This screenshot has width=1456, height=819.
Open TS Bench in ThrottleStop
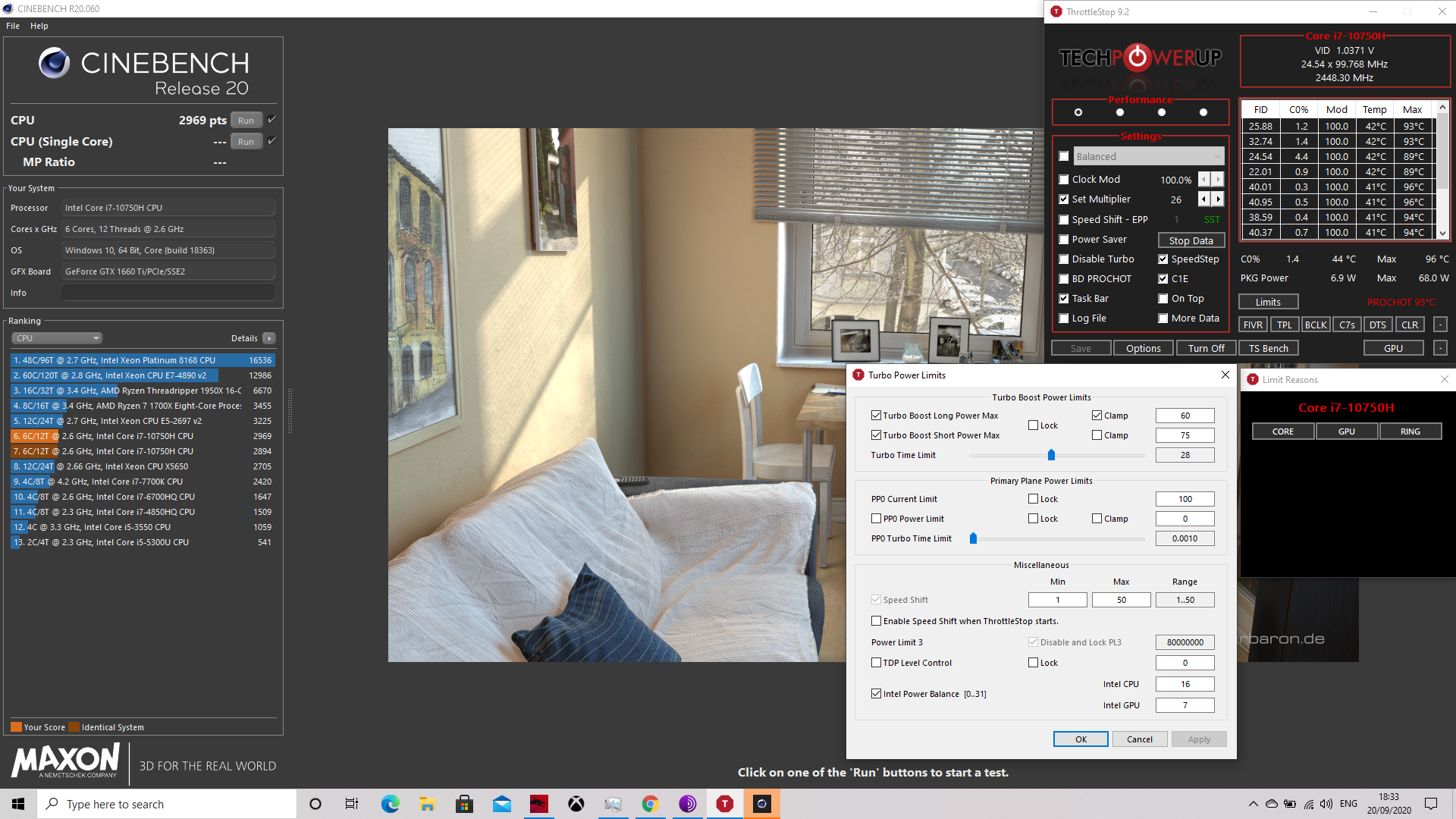(1269, 348)
